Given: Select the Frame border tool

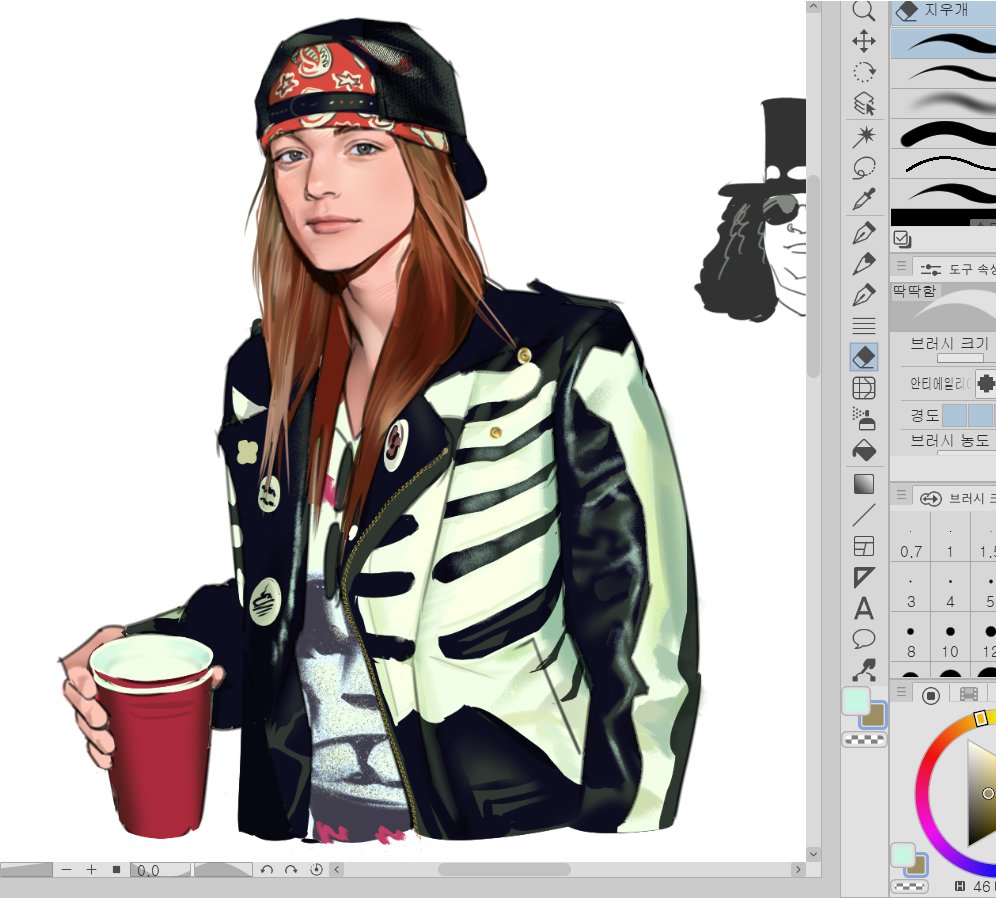Looking at the screenshot, I should (x=864, y=546).
